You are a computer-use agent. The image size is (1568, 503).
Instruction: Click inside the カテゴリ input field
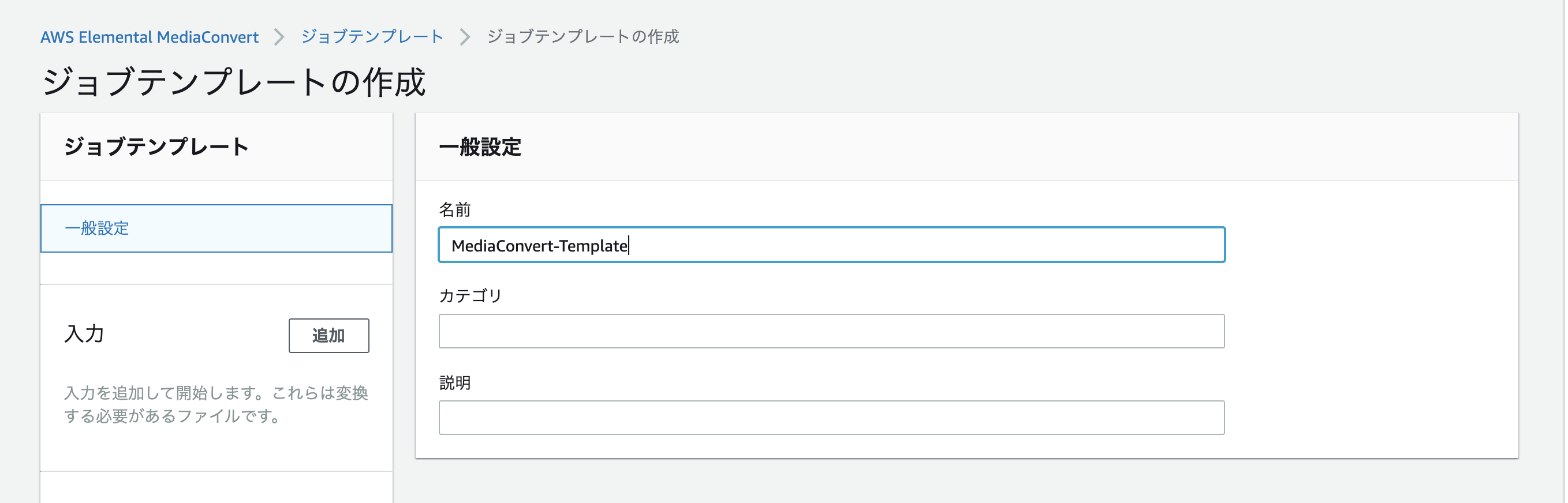pos(831,331)
